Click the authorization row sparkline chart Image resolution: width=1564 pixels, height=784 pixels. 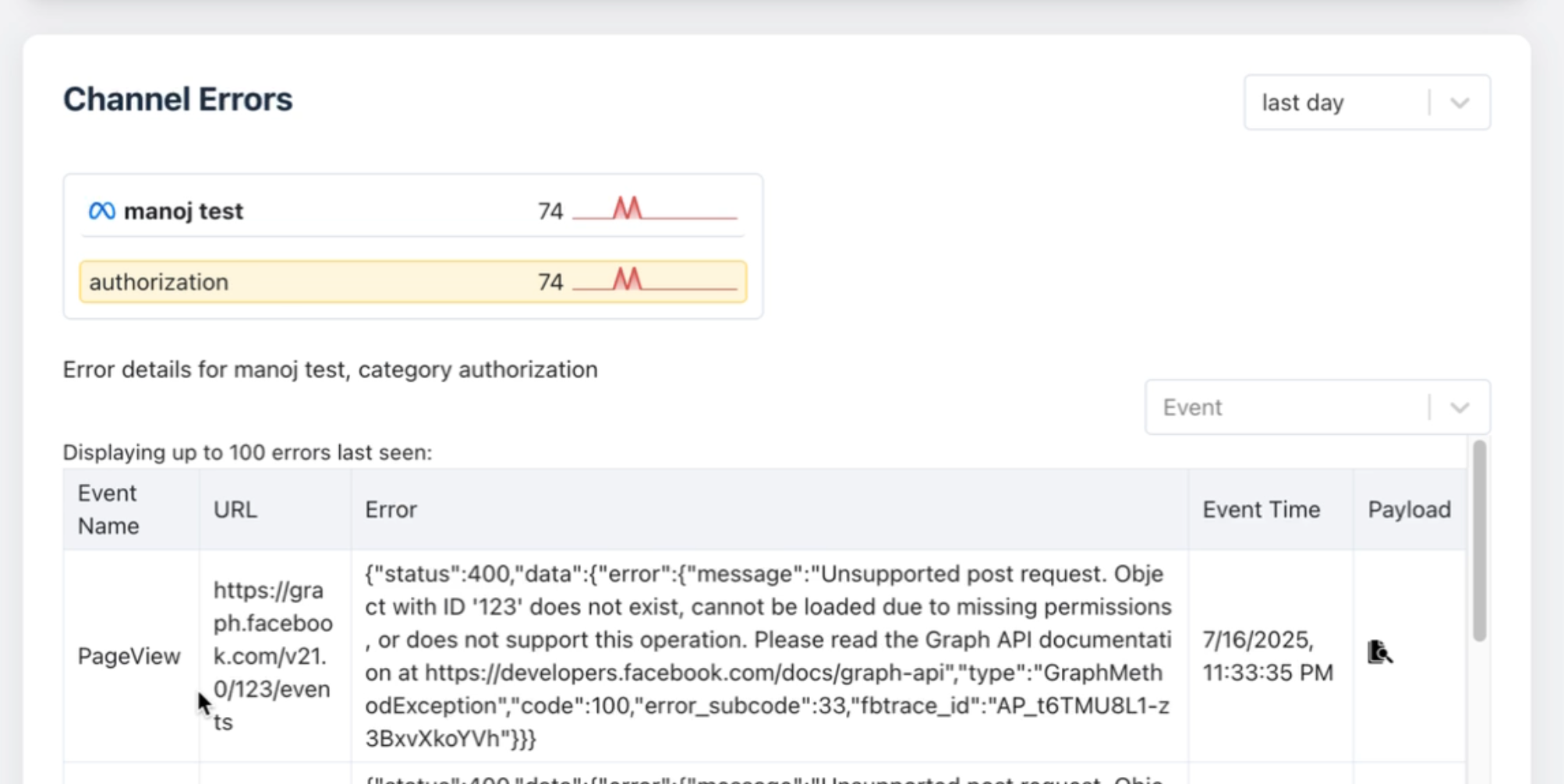point(654,281)
